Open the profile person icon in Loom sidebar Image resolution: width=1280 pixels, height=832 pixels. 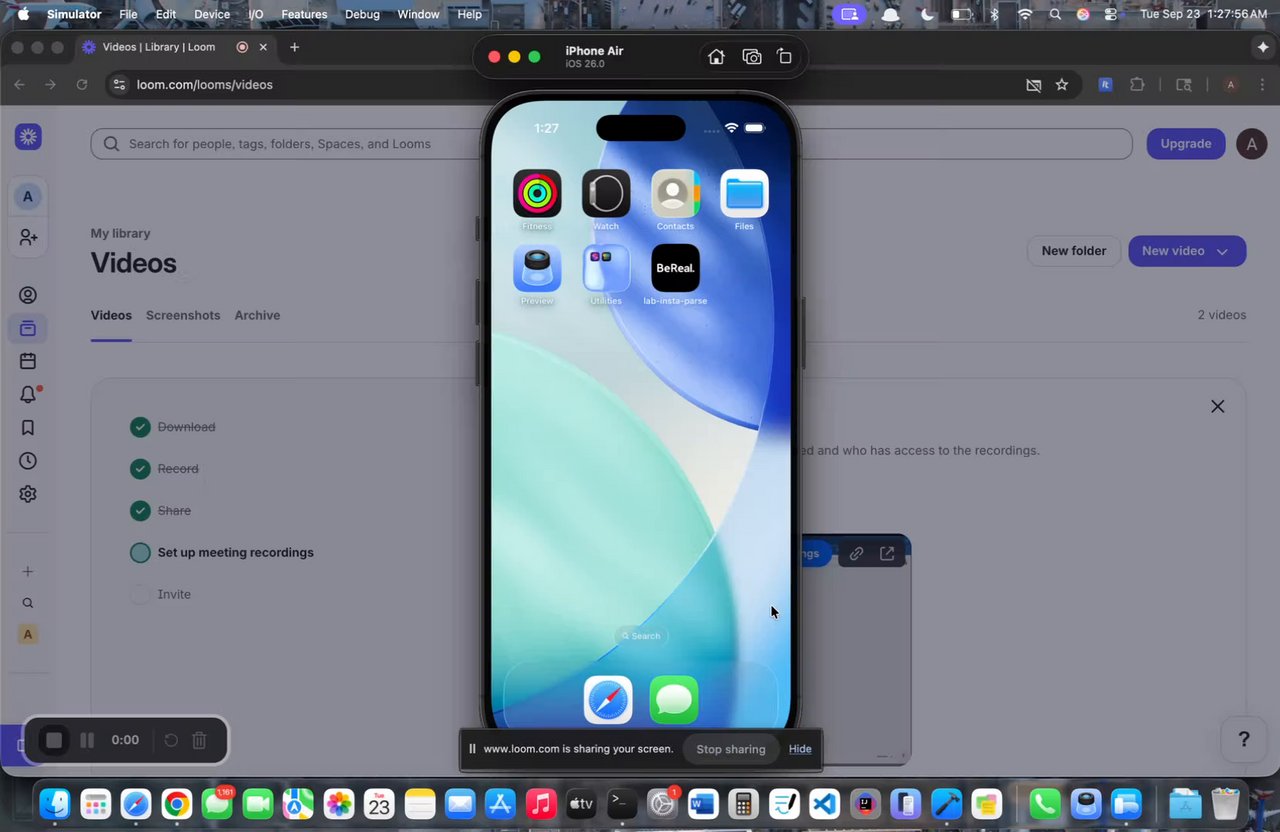[x=28, y=295]
